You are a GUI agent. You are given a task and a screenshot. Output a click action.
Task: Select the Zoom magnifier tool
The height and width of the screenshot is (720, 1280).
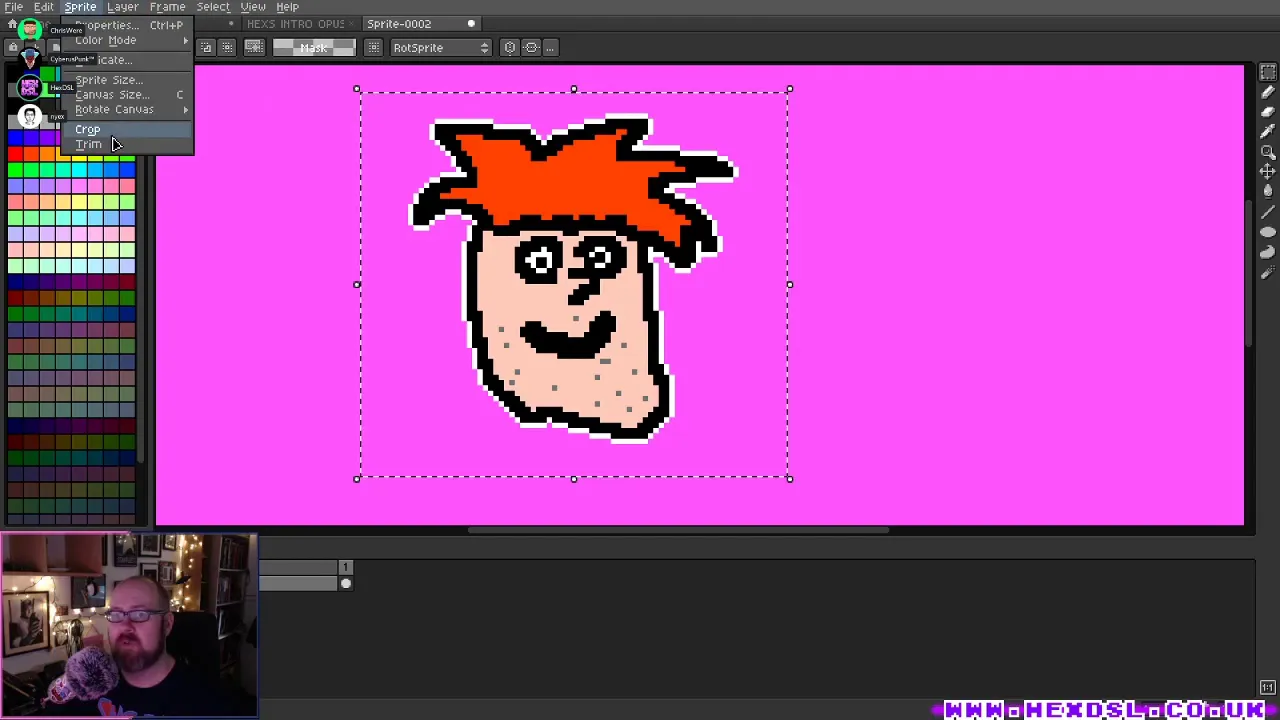(1267, 152)
